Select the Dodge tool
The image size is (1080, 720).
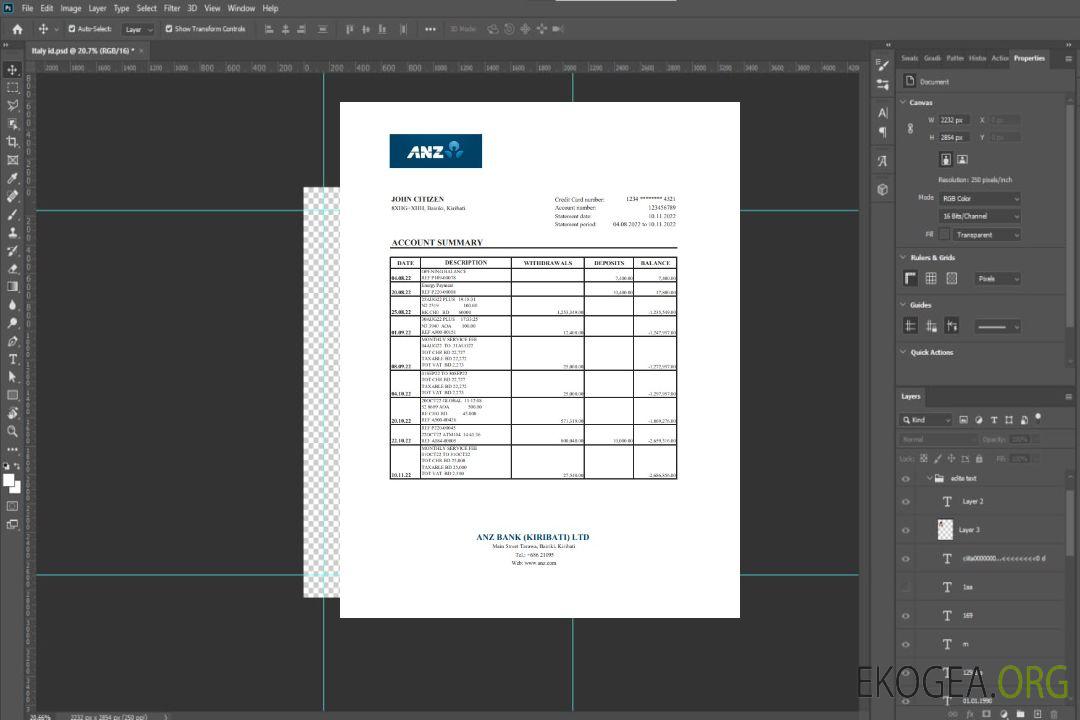point(12,322)
